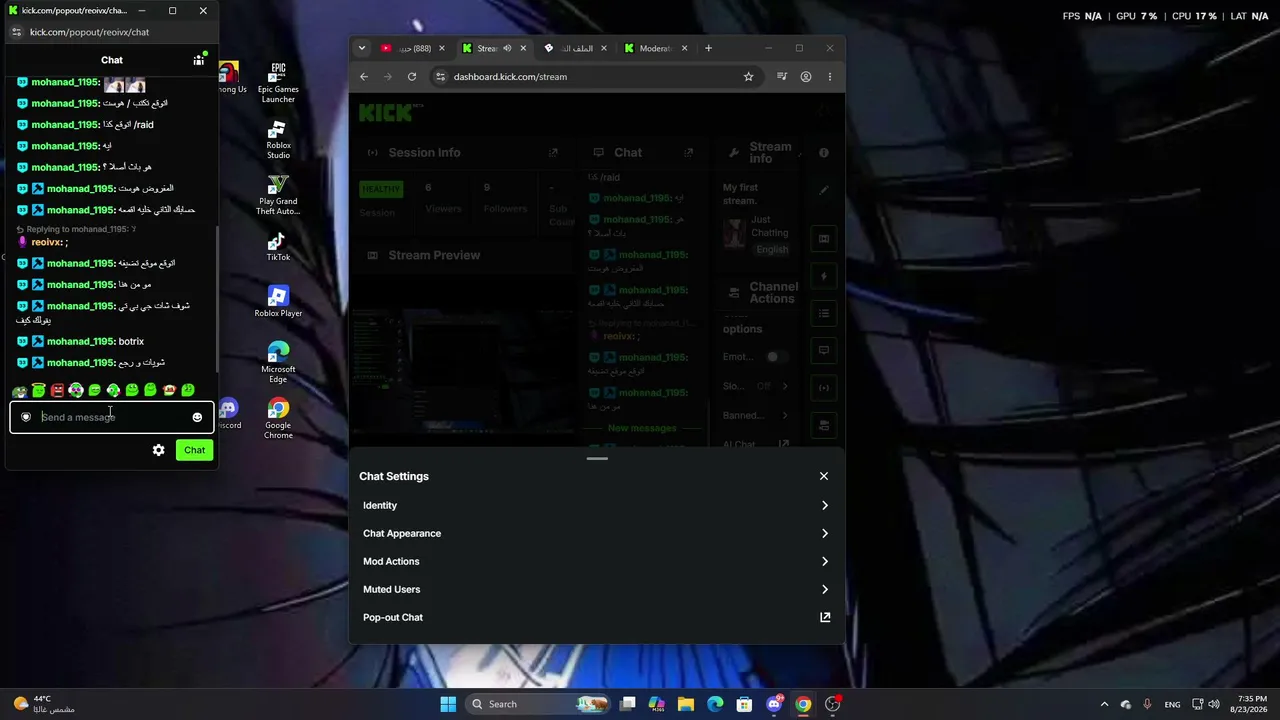The width and height of the screenshot is (1280, 720).
Task: Open the Windows Start menu
Action: click(x=448, y=704)
